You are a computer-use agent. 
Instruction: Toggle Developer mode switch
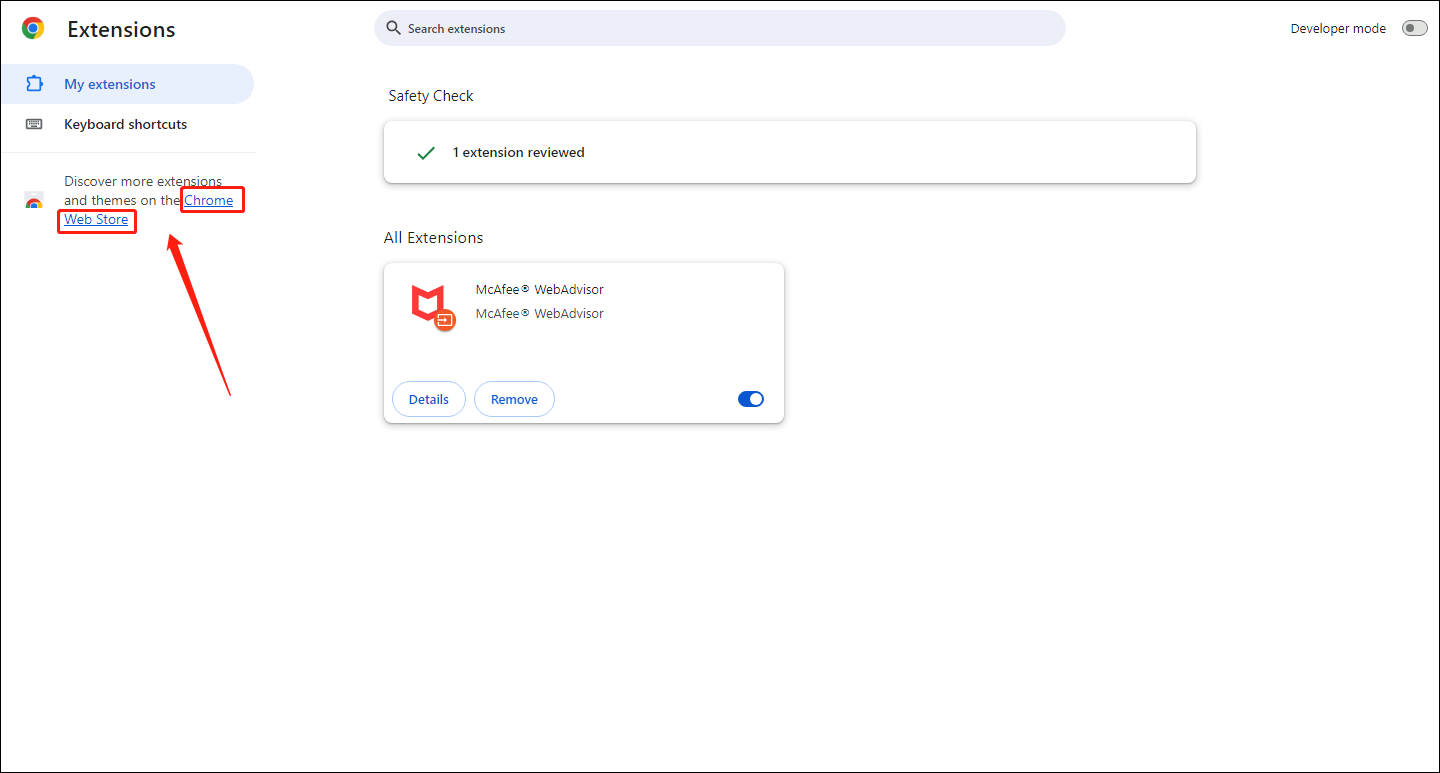pyautogui.click(x=1414, y=28)
